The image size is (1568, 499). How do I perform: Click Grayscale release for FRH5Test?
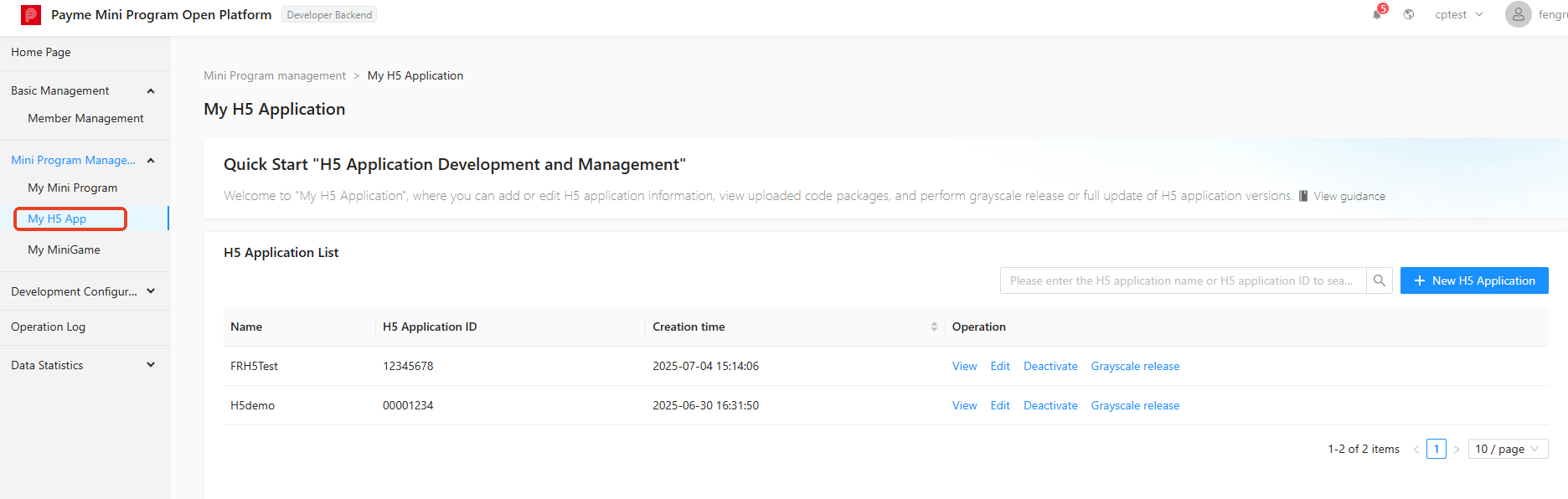1135,366
